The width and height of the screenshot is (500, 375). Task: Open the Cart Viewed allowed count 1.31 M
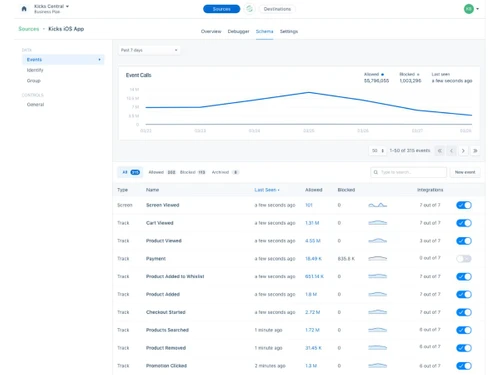[x=312, y=223]
